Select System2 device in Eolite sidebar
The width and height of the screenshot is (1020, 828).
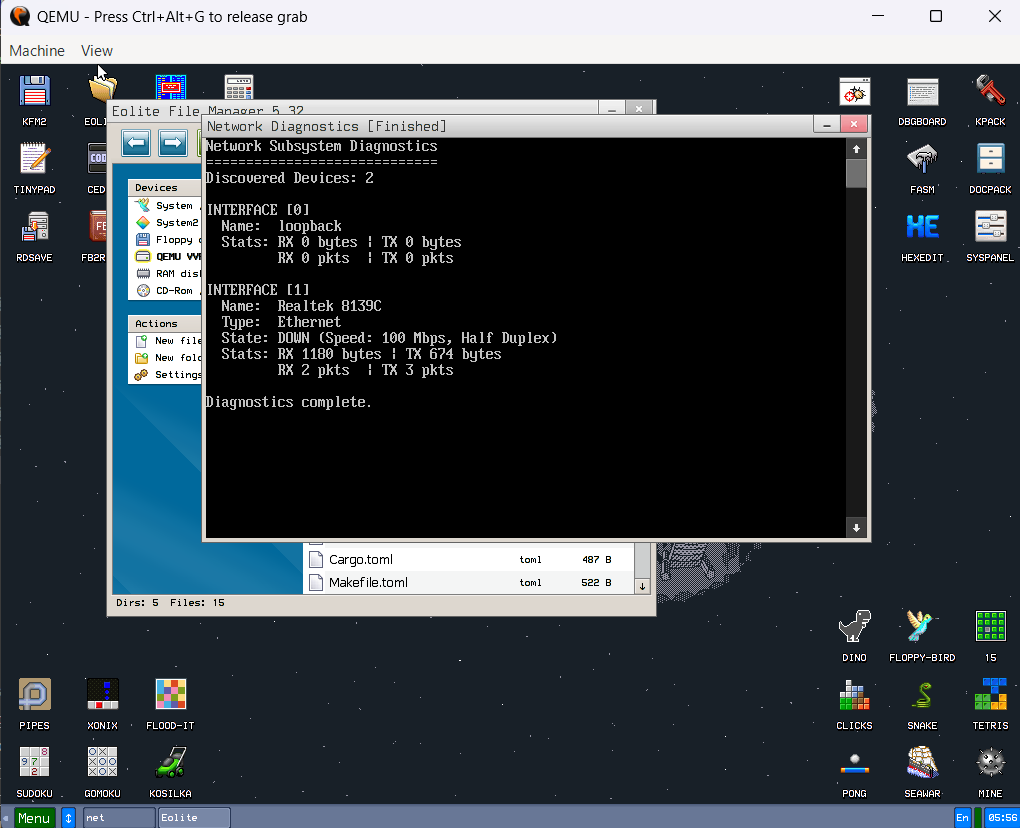(168, 222)
